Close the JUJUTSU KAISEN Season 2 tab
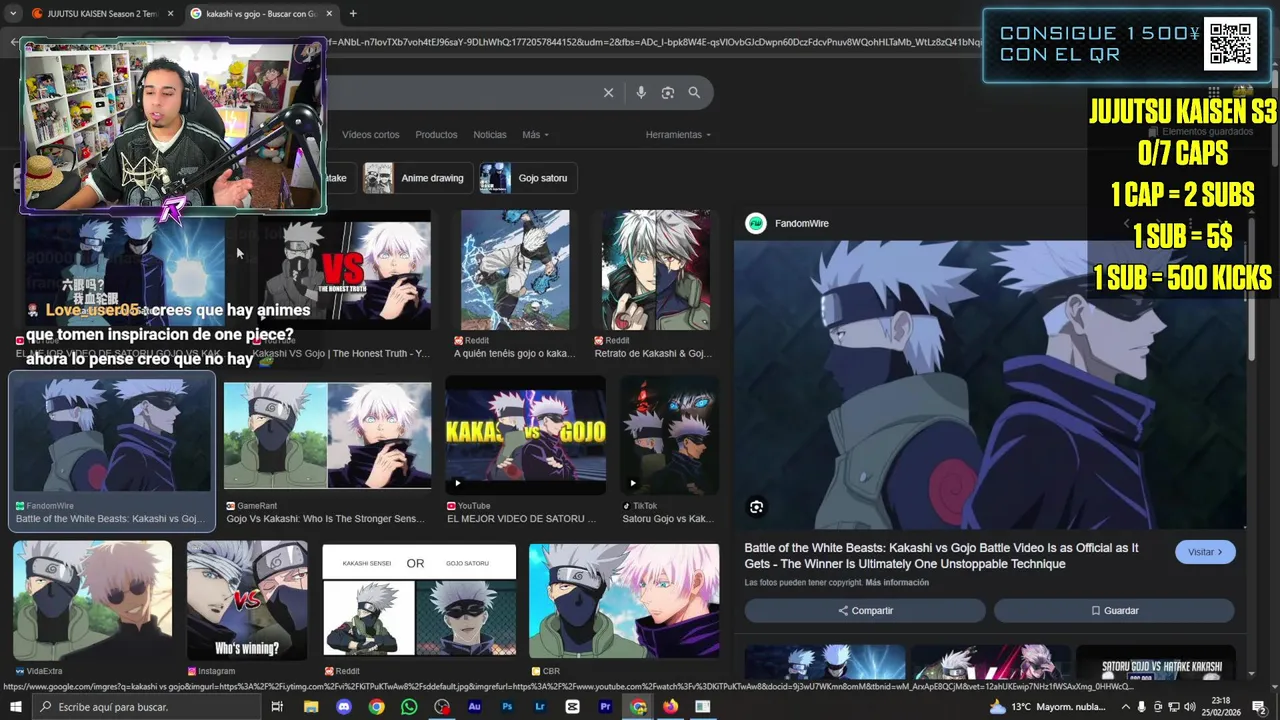 tap(170, 14)
